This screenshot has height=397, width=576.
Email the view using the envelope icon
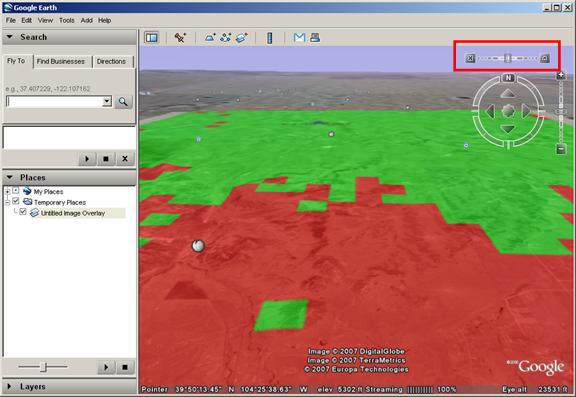click(299, 37)
